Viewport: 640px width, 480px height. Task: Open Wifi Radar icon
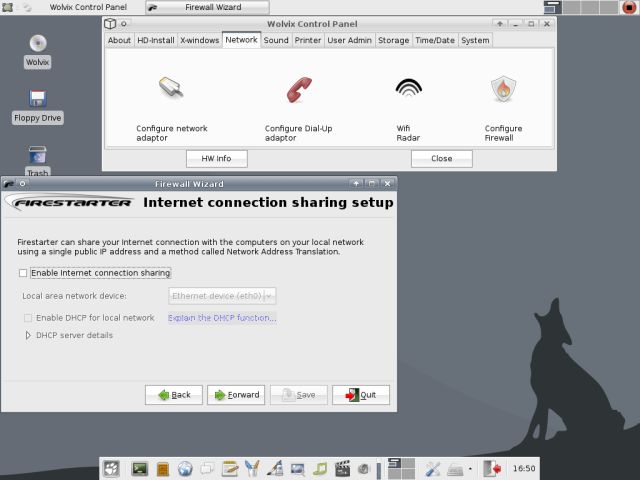[x=408, y=89]
